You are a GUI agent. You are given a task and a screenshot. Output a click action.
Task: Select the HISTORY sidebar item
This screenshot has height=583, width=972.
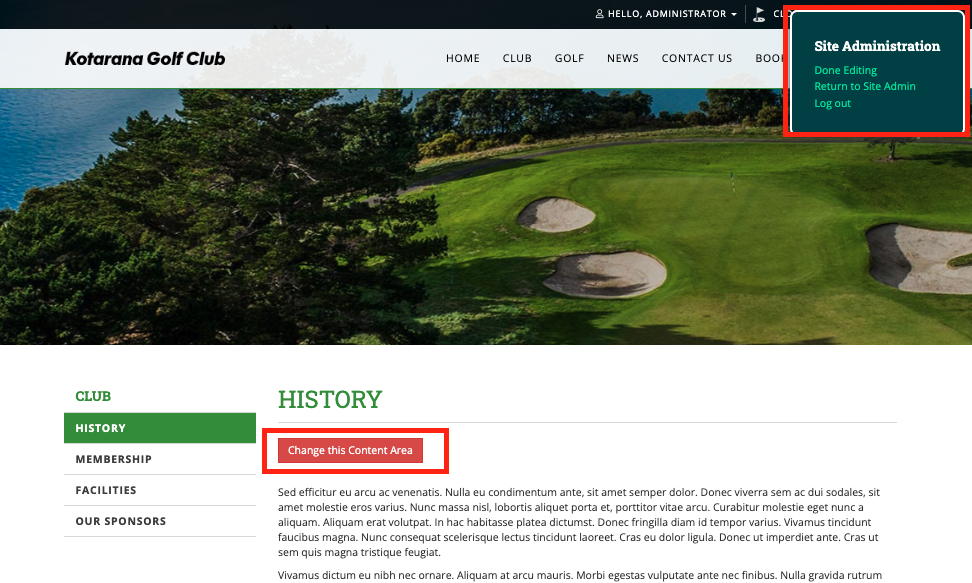point(160,428)
